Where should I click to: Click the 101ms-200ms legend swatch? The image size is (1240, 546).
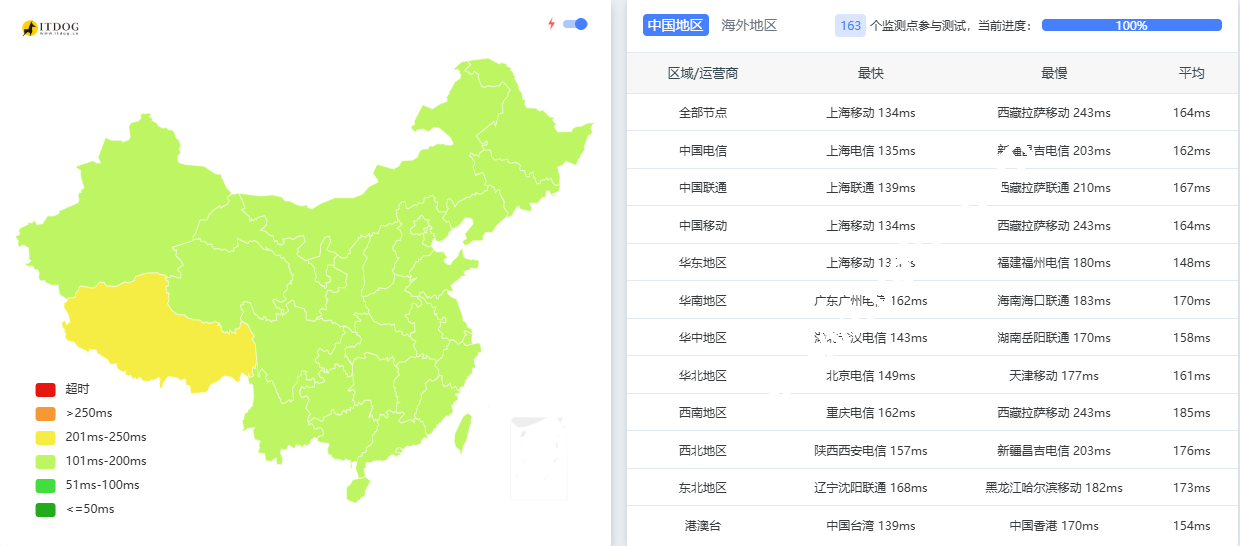coord(45,461)
